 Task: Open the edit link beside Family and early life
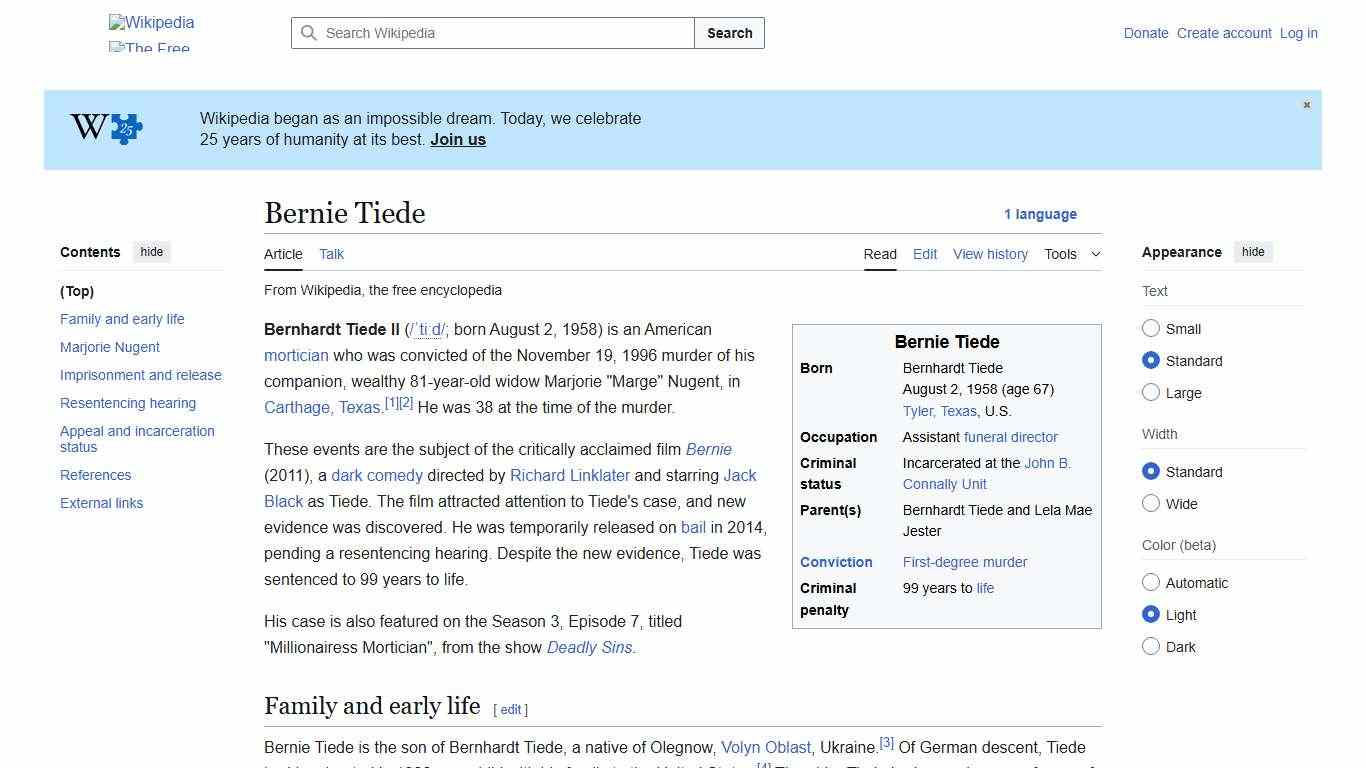tap(511, 709)
